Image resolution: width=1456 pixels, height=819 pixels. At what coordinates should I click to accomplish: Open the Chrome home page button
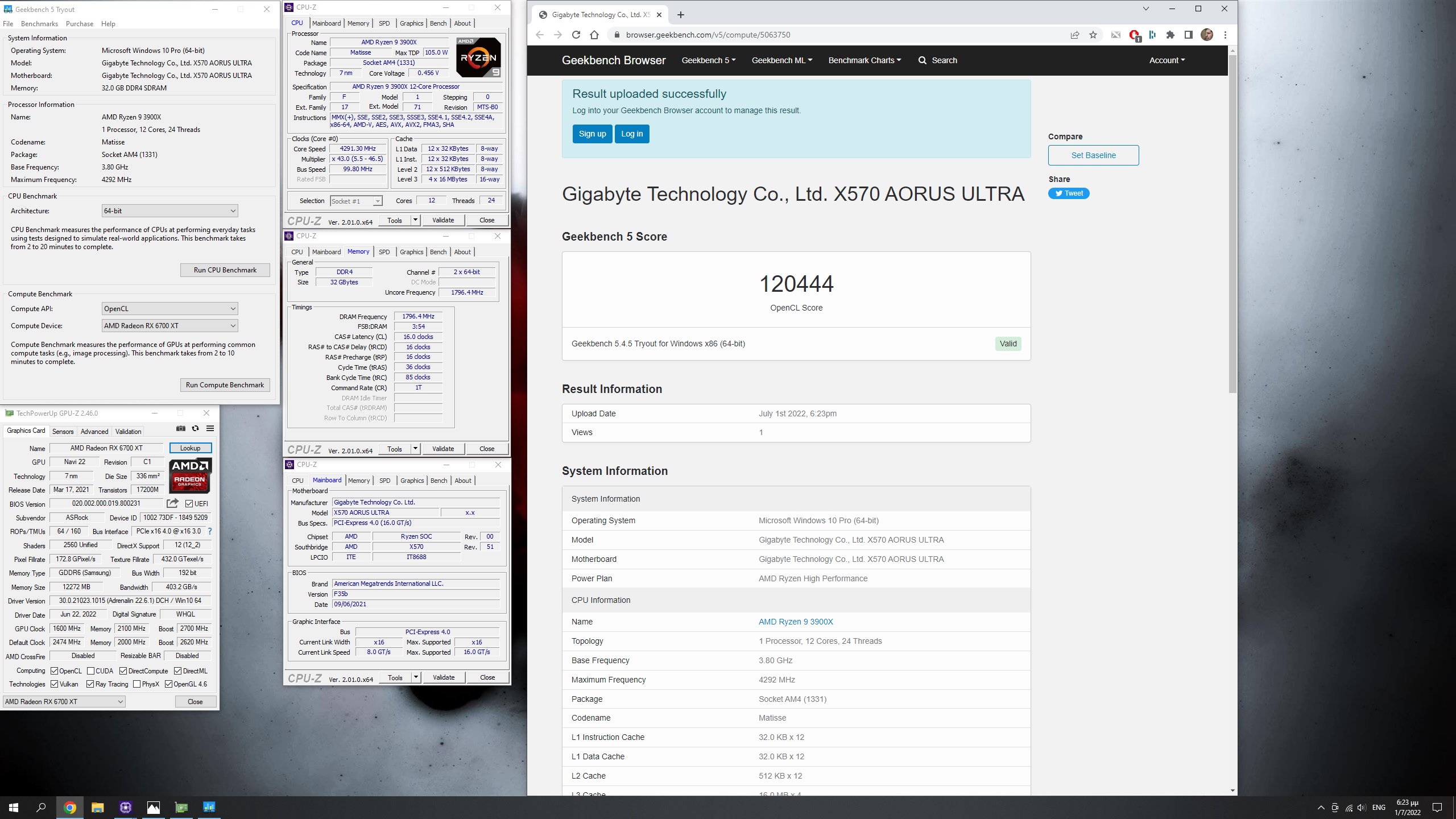point(594,35)
